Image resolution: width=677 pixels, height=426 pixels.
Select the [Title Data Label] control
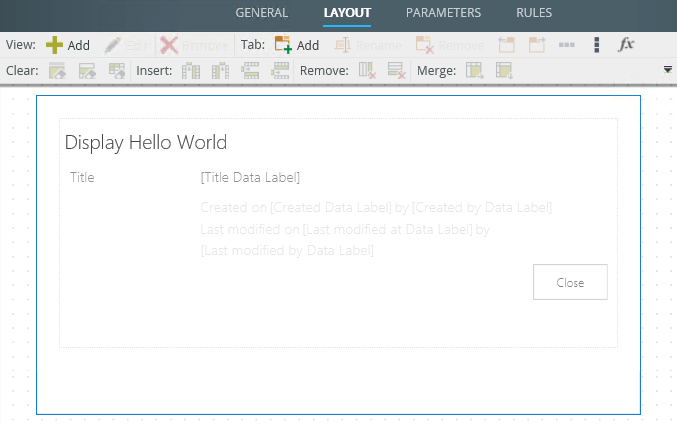click(x=250, y=177)
